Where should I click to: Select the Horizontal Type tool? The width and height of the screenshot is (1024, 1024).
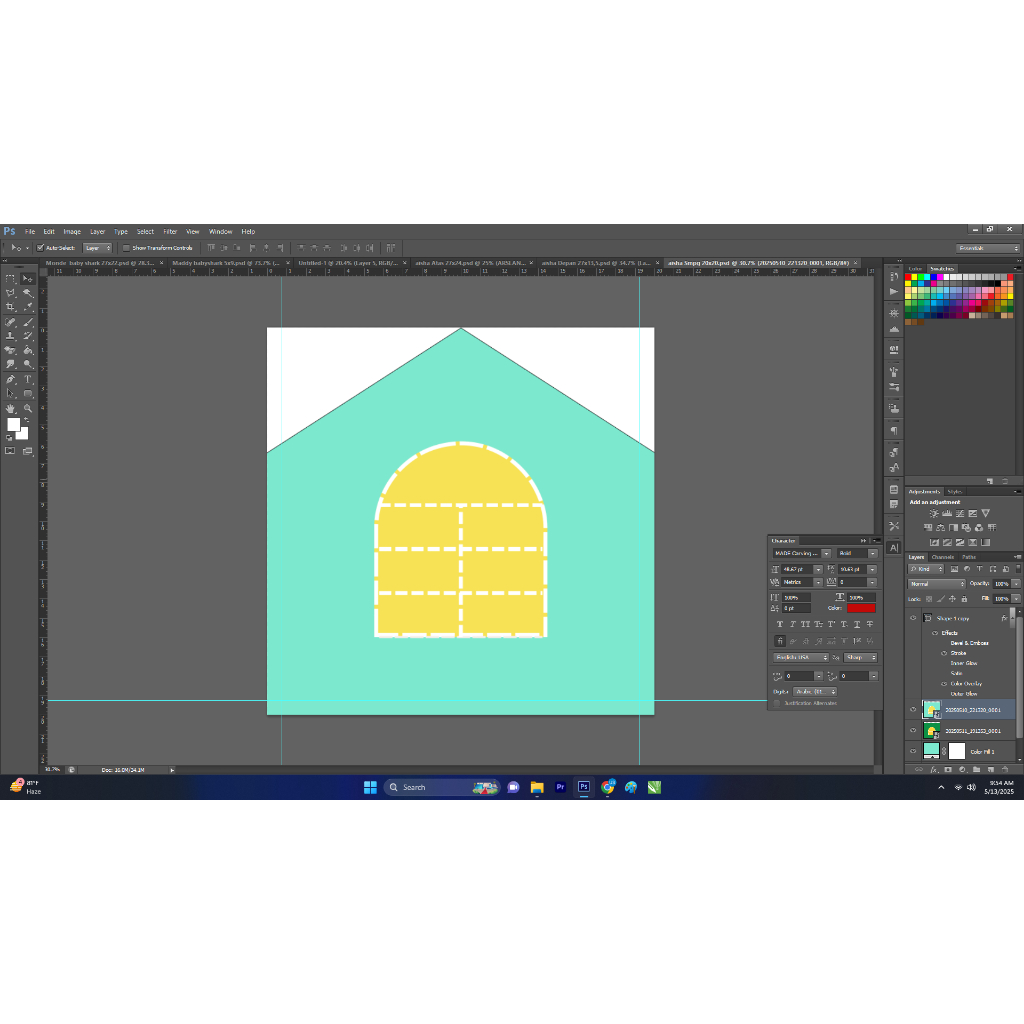click(28, 379)
